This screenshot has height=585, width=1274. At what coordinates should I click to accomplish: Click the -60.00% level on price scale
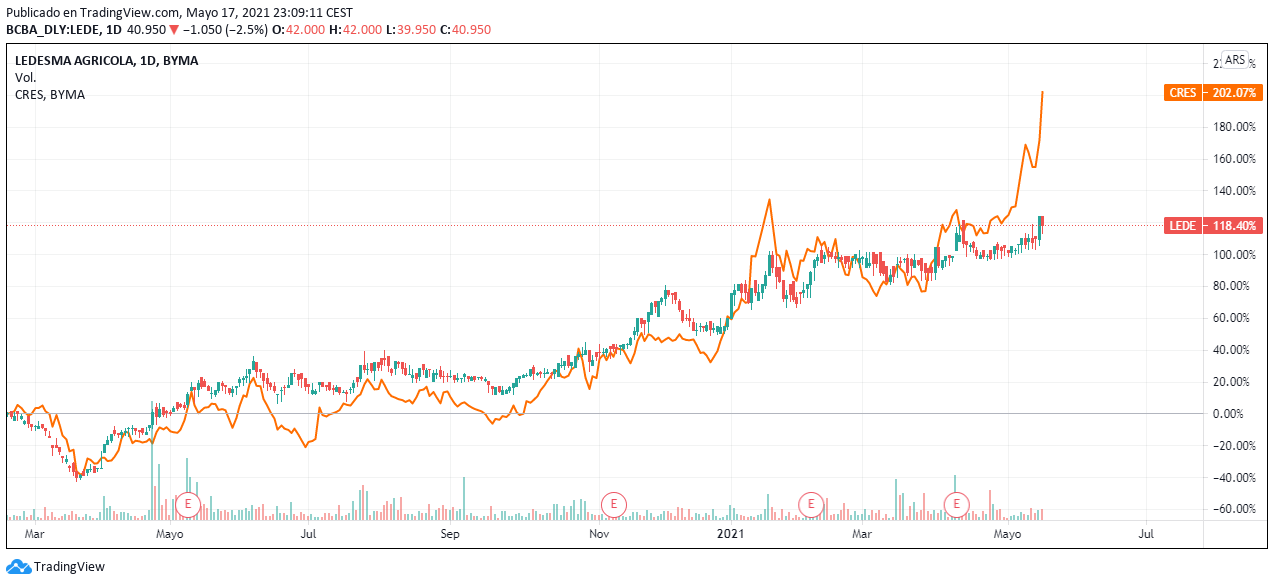1233,509
